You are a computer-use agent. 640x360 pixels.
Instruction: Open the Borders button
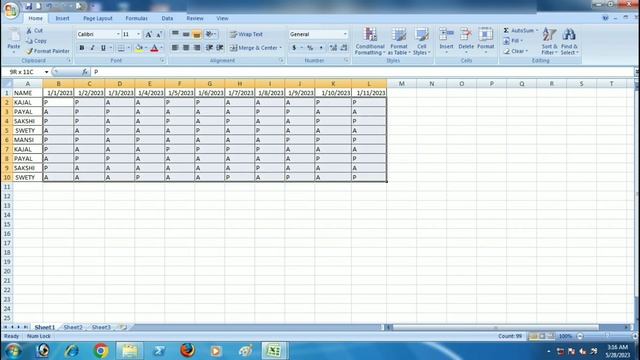pos(121,48)
